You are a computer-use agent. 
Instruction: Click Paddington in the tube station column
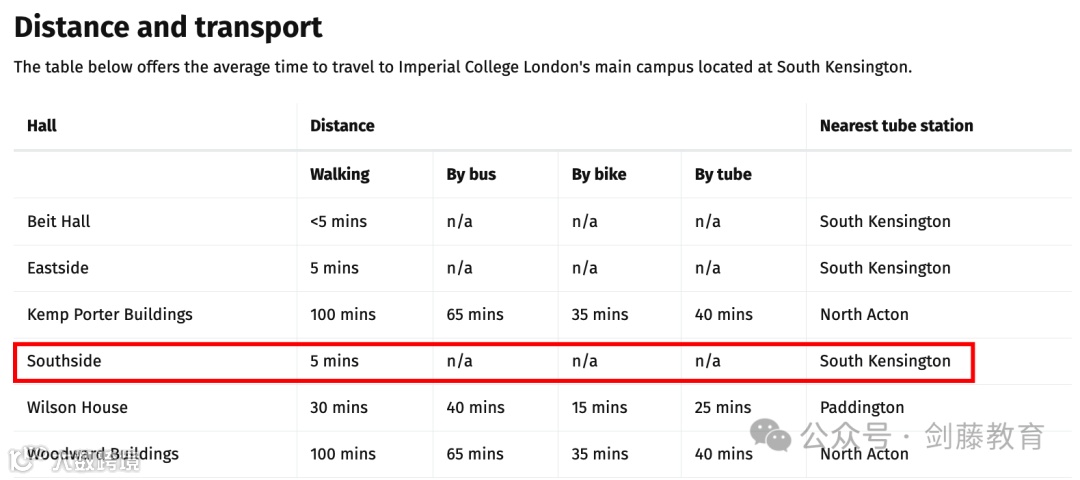point(862,407)
